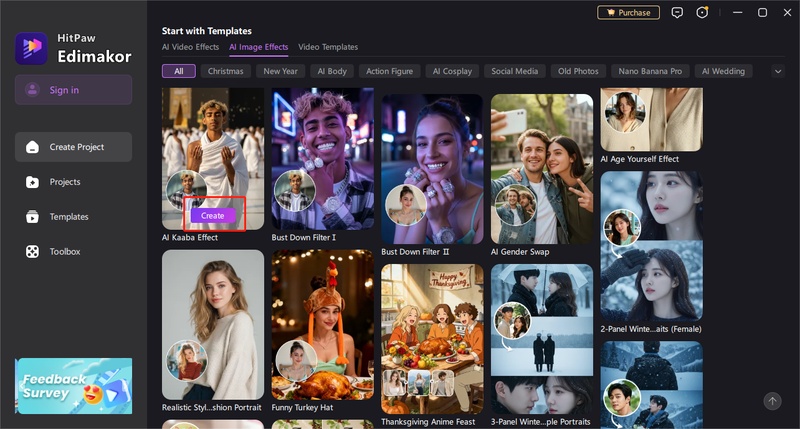The height and width of the screenshot is (429, 800).
Task: Open Projects in sidebar
Action: pos(73,182)
